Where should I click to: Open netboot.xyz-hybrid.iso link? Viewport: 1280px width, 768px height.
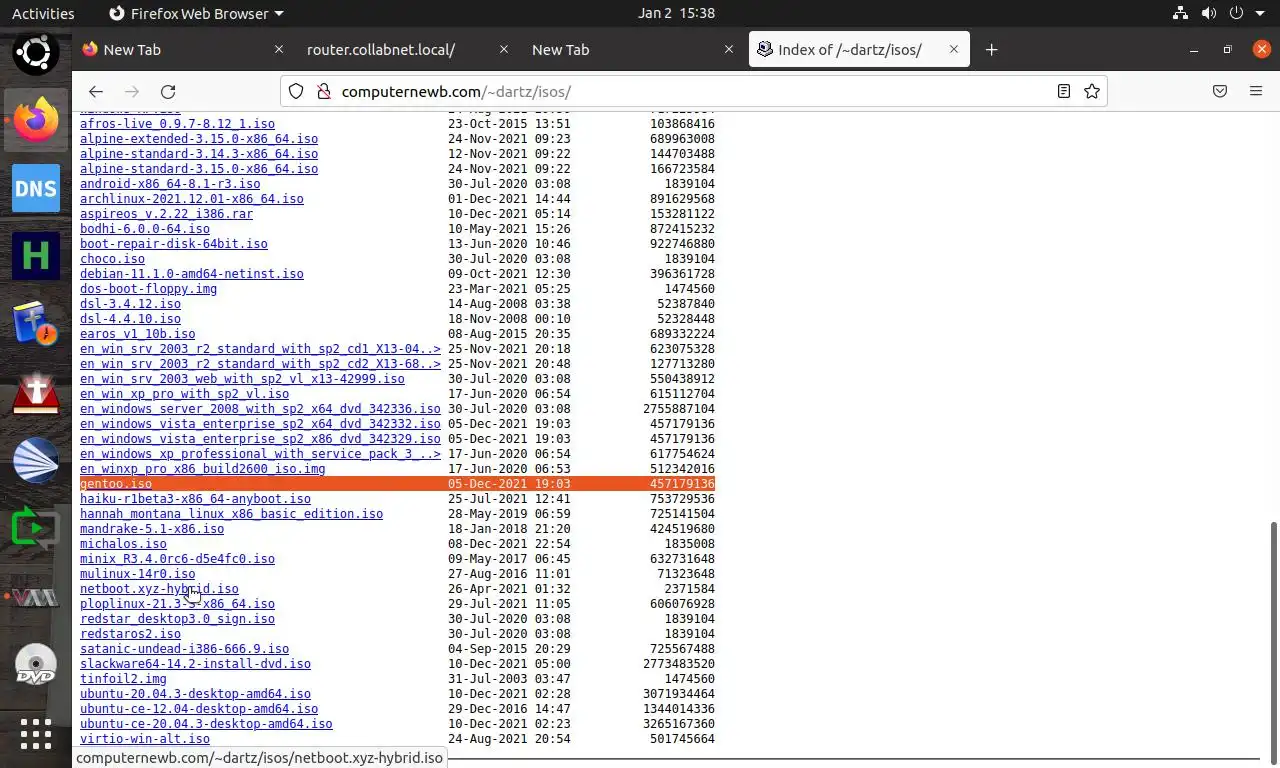pos(159,589)
